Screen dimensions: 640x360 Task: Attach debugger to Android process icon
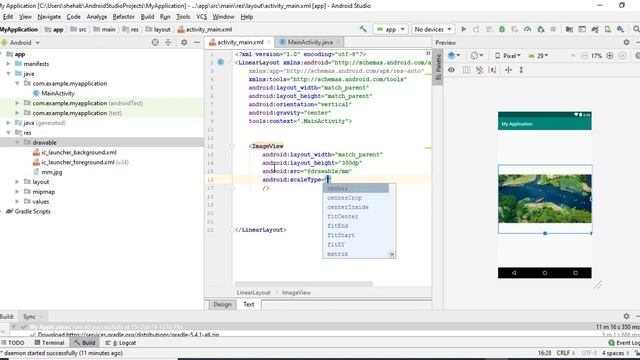(x=541, y=29)
